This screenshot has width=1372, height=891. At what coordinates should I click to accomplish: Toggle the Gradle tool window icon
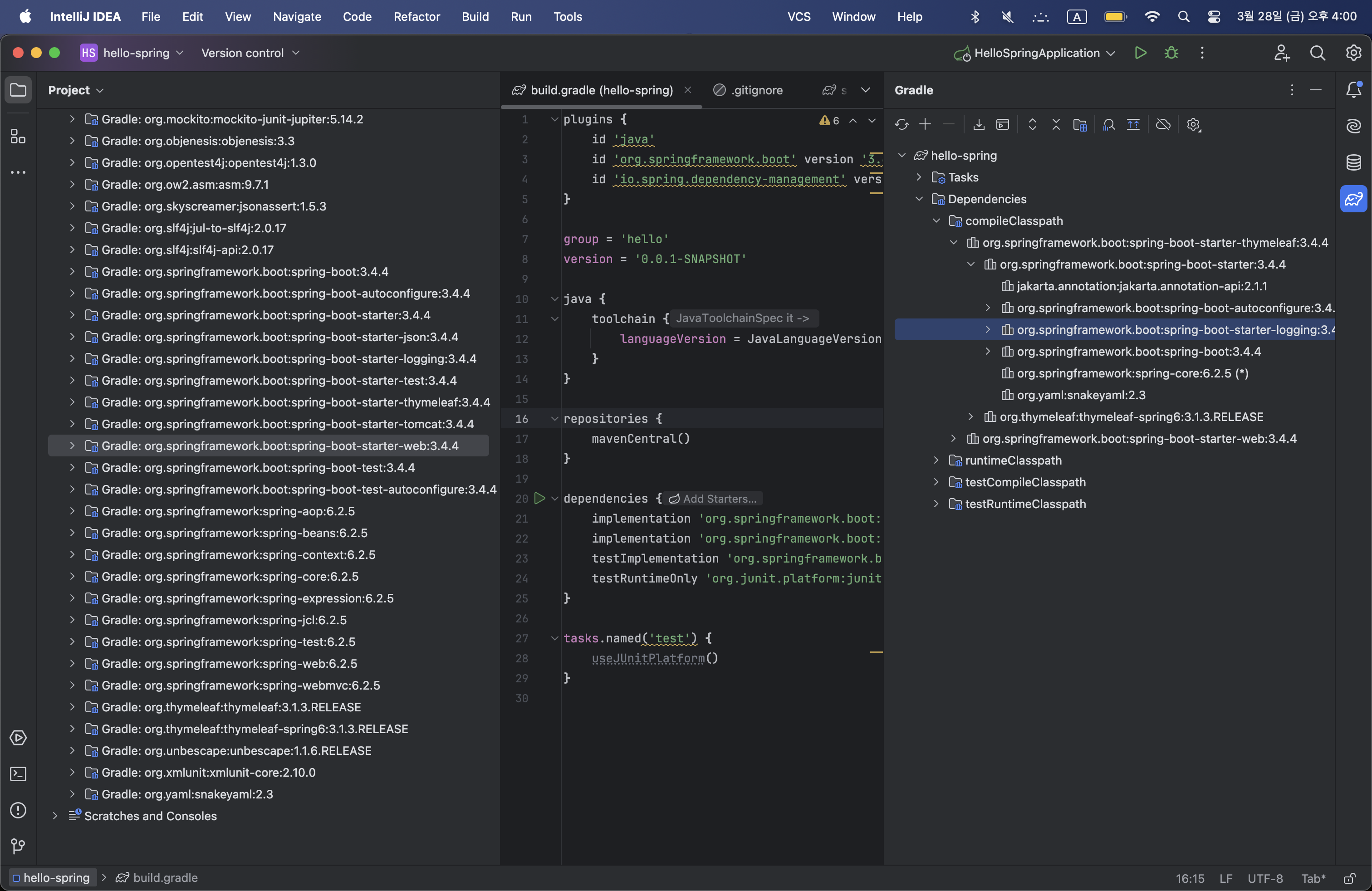pos(1353,199)
